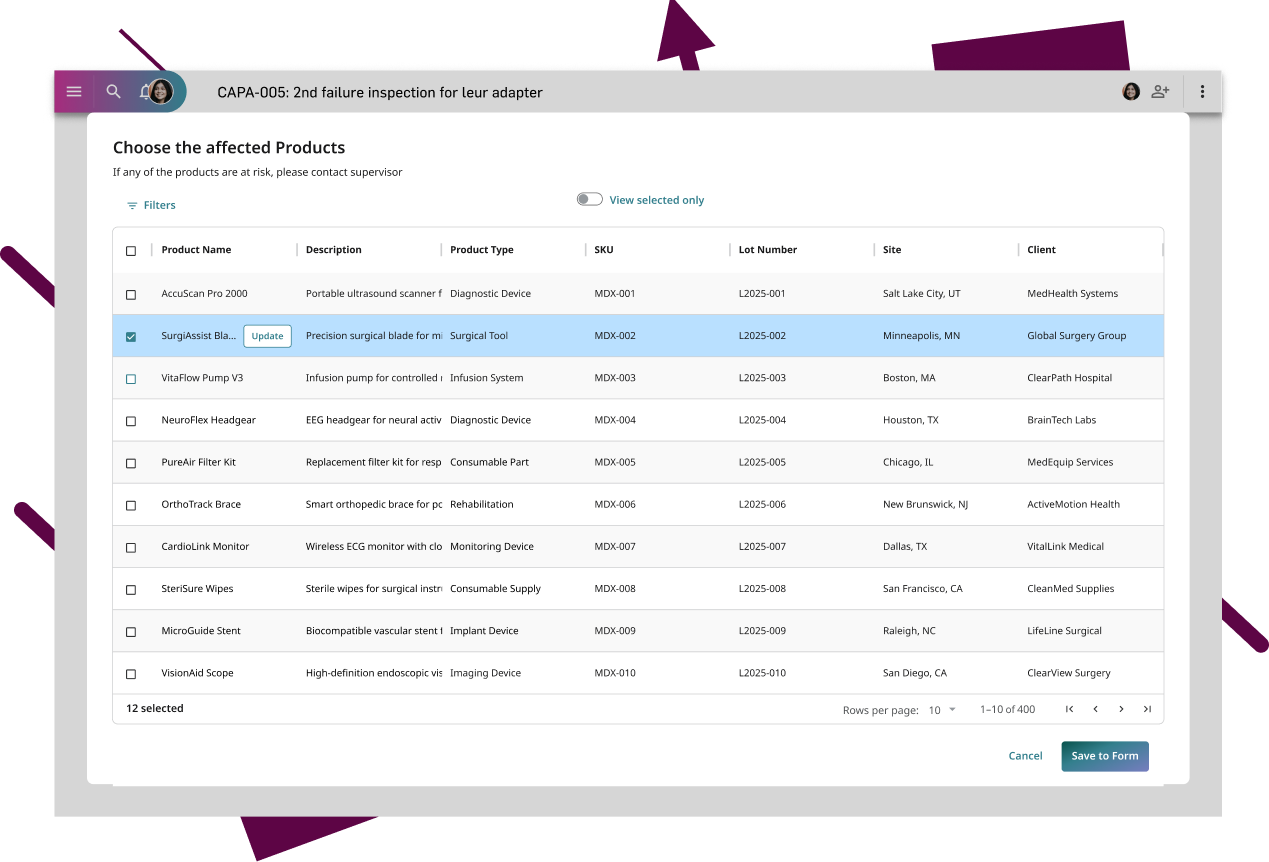This screenshot has height=862, width=1269.
Task: Sort by Site column header
Action: pyautogui.click(x=892, y=250)
